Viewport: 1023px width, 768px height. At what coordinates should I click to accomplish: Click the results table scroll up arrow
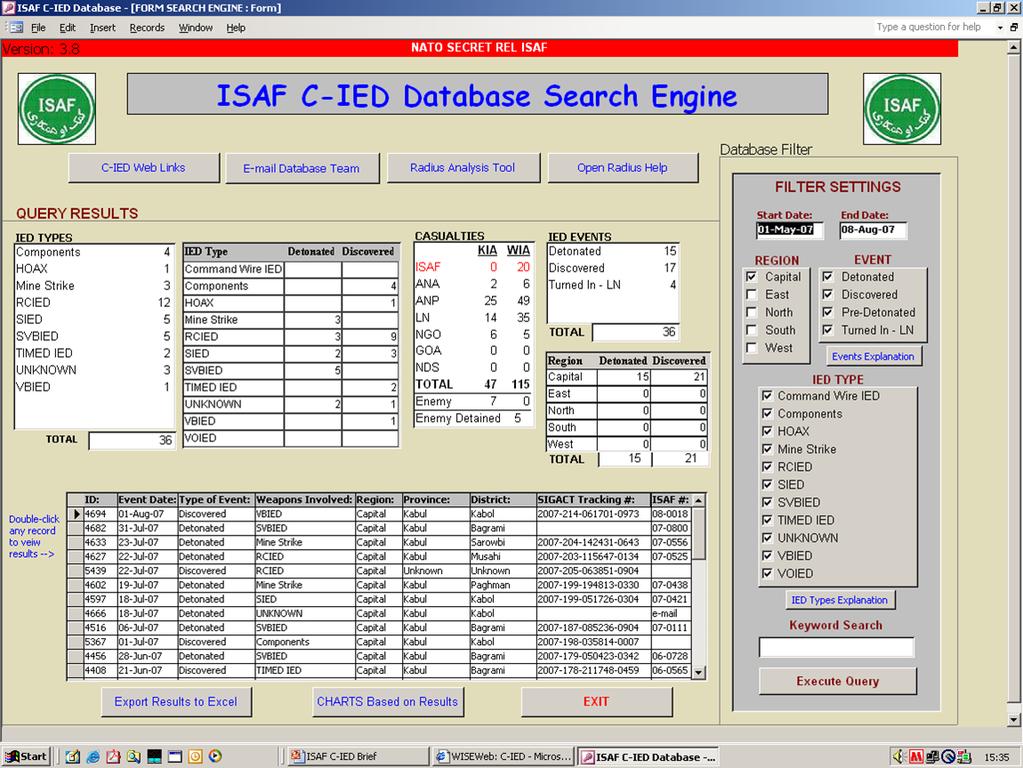[x=699, y=500]
